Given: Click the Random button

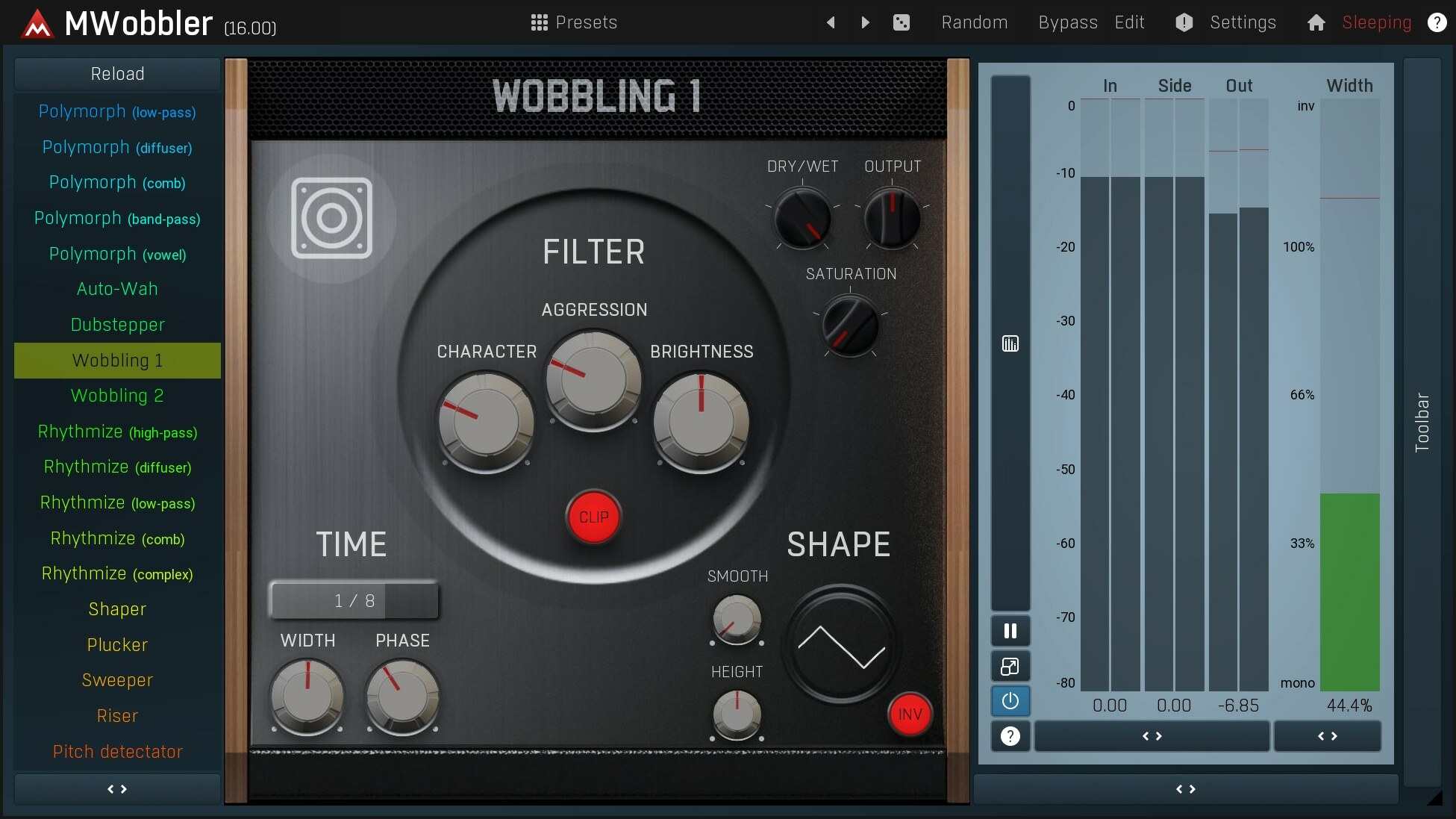Looking at the screenshot, I should point(974,22).
